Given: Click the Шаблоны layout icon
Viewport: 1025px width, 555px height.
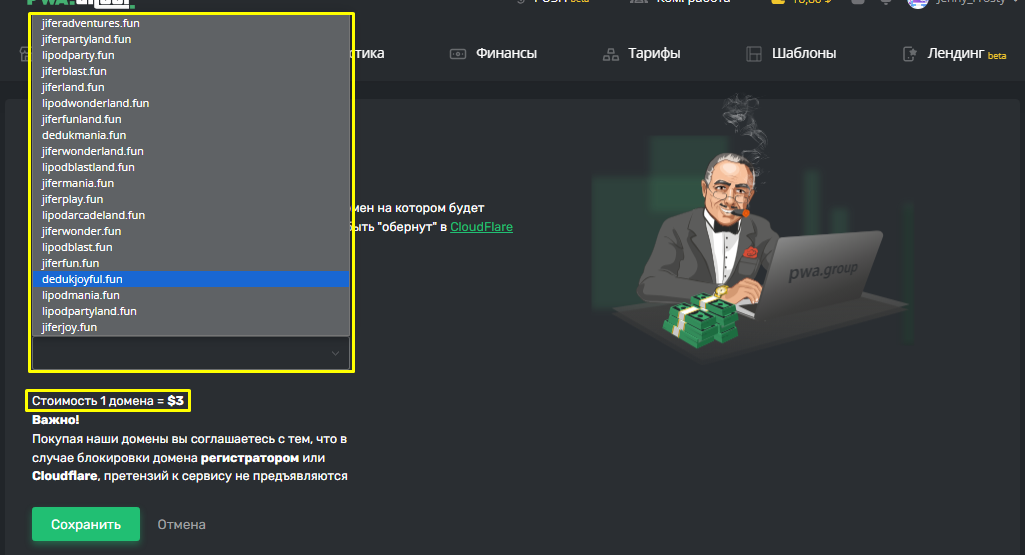Looking at the screenshot, I should click(x=754, y=54).
